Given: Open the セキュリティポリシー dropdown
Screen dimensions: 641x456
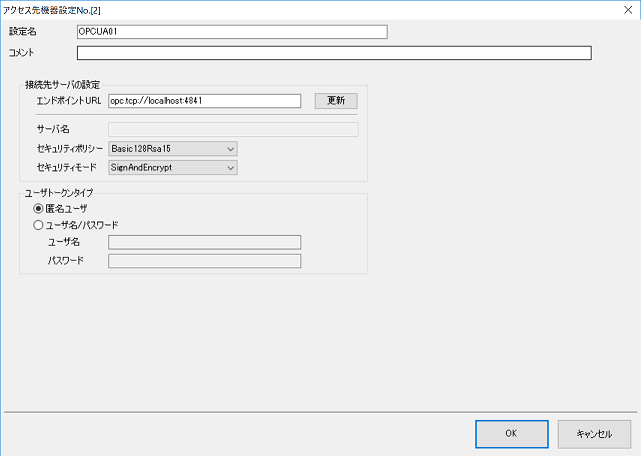Looking at the screenshot, I should click(173, 149).
